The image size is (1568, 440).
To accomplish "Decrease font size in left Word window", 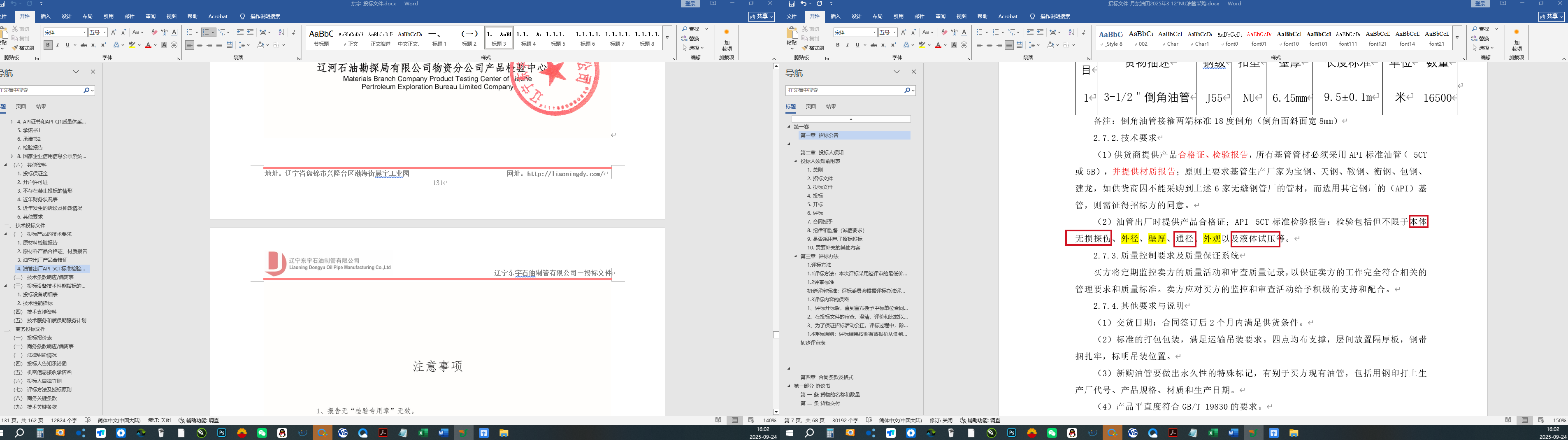I will (123, 32).
